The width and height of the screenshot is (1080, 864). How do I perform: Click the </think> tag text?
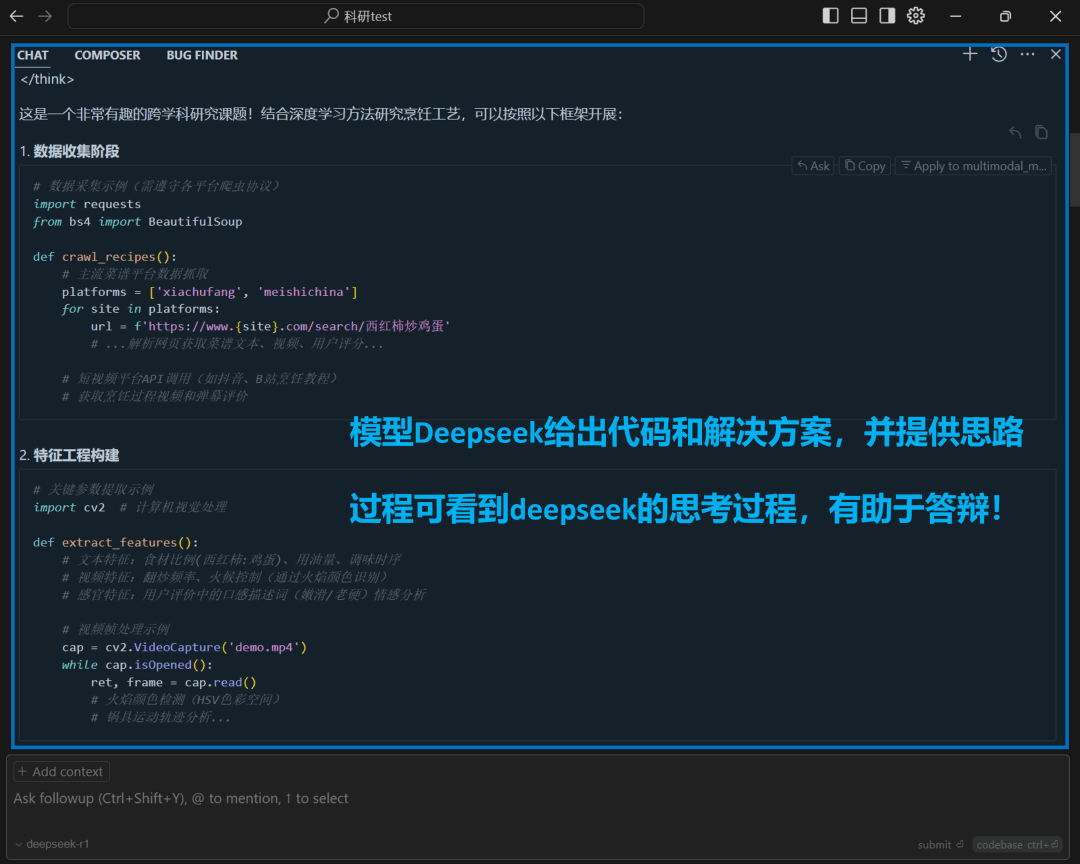[x=47, y=79]
